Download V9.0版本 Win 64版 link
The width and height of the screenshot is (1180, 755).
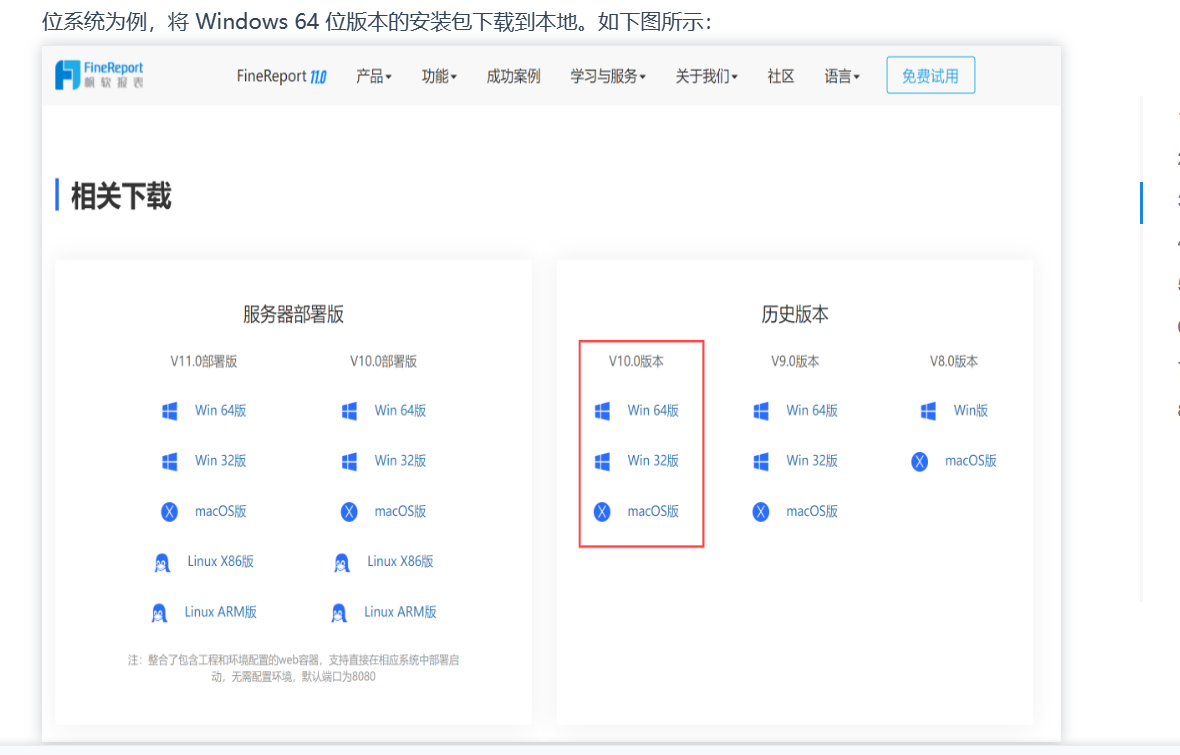[812, 410]
